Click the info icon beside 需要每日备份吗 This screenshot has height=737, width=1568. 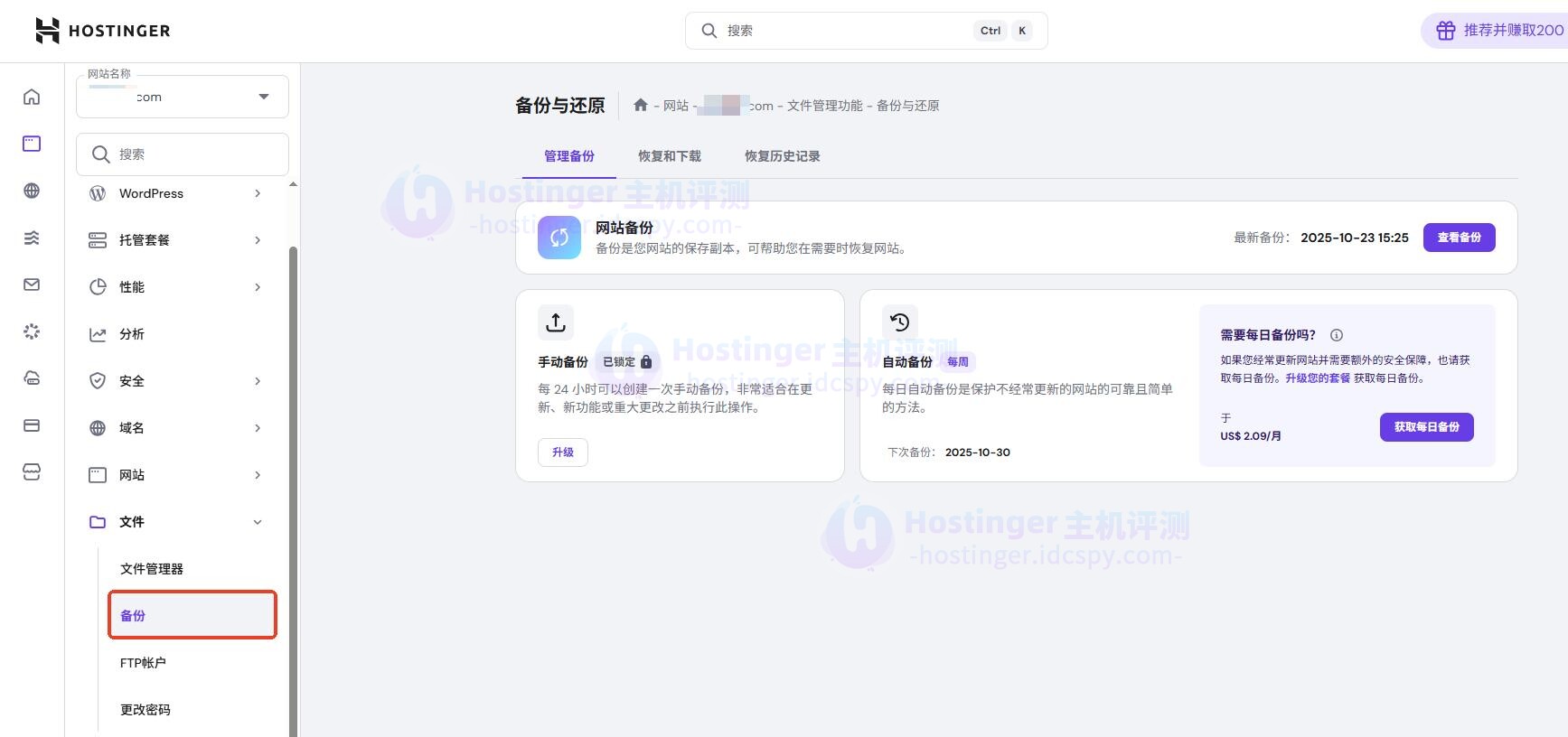click(1336, 335)
